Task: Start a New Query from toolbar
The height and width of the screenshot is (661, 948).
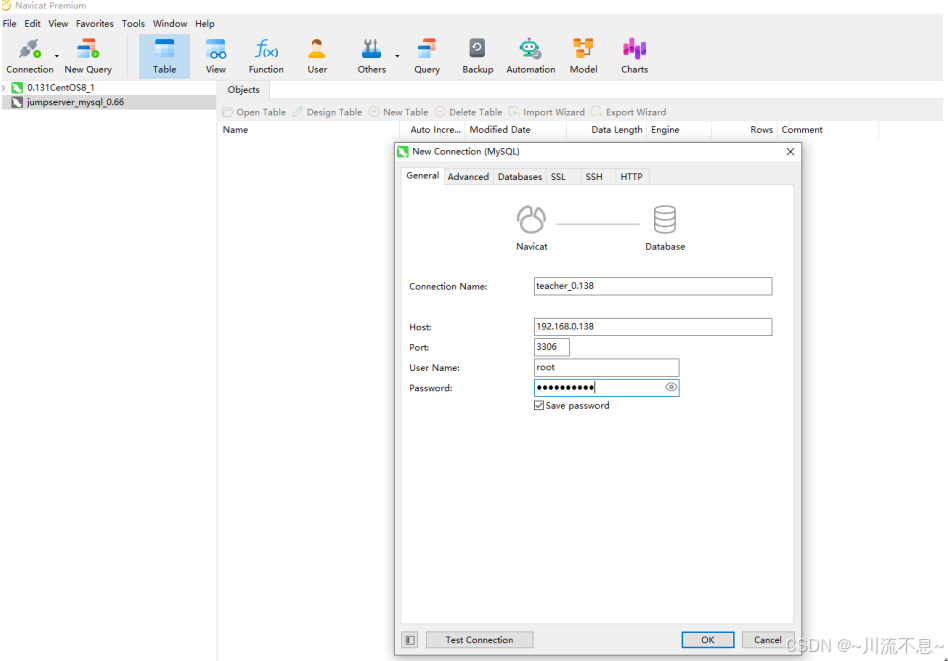Action: click(x=88, y=56)
